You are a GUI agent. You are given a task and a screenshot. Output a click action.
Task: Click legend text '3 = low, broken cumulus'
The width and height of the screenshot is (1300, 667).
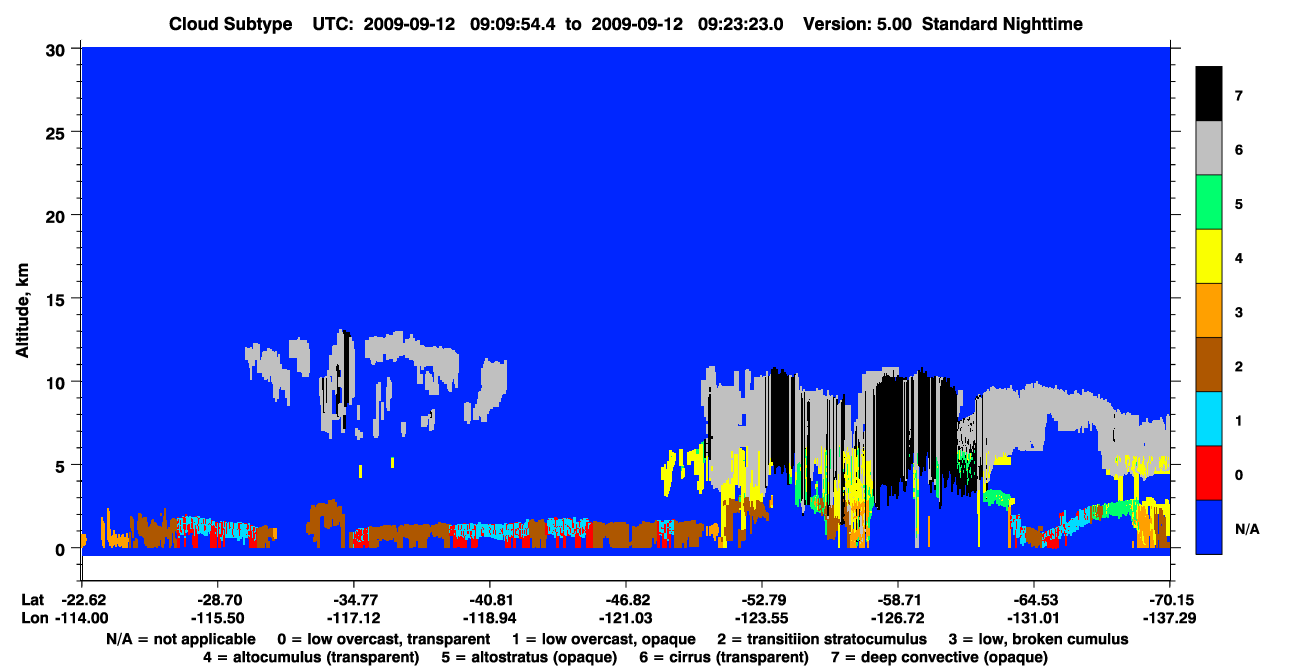[1038, 639]
